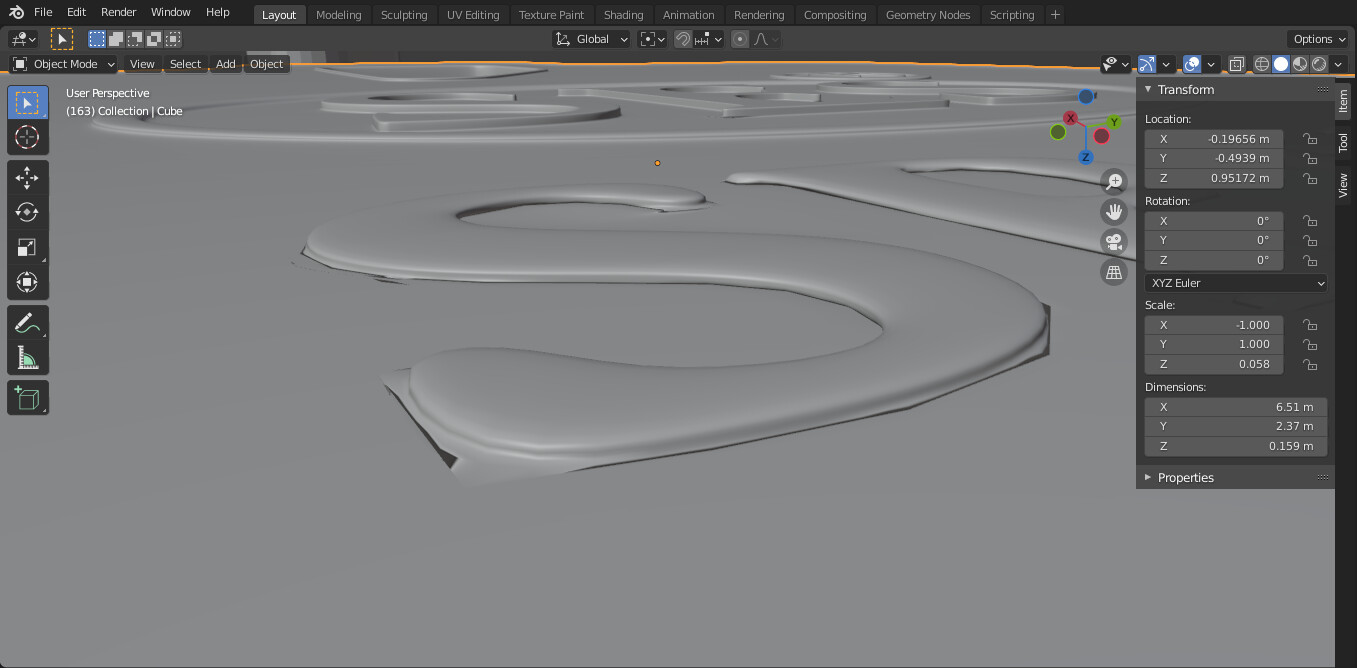
Task: Add a new workspace with plus tab
Action: (1055, 15)
